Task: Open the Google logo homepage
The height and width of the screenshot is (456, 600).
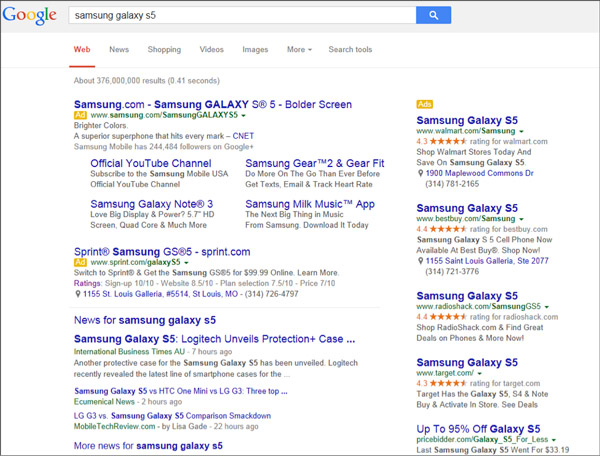Action: pos(29,16)
